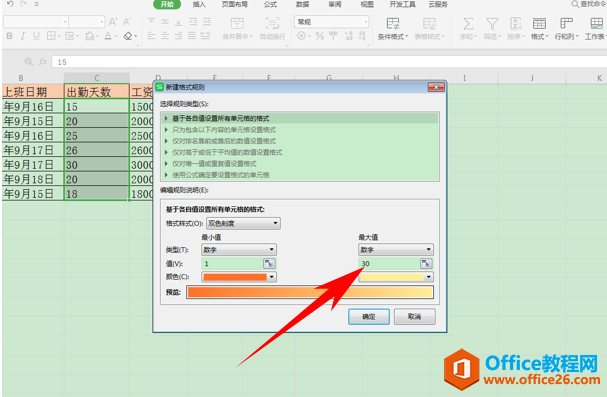Click the cell borders icon

(51, 36)
